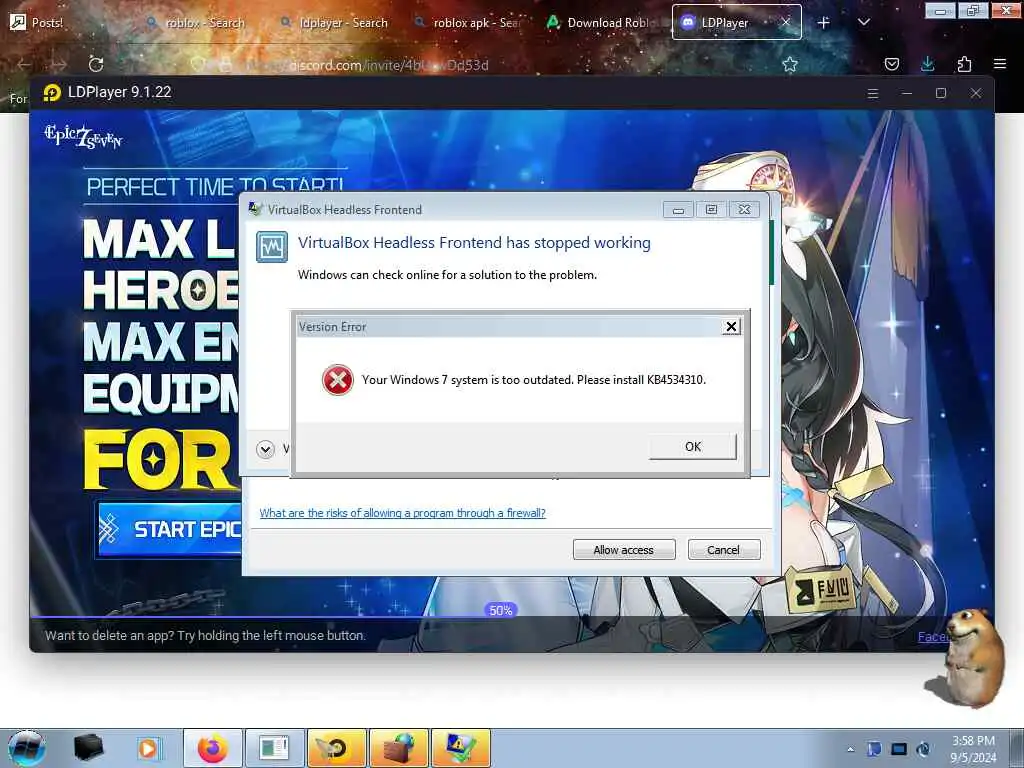Screen dimensions: 1024x768
Task: Open the Pocket save icon
Action: point(891,64)
